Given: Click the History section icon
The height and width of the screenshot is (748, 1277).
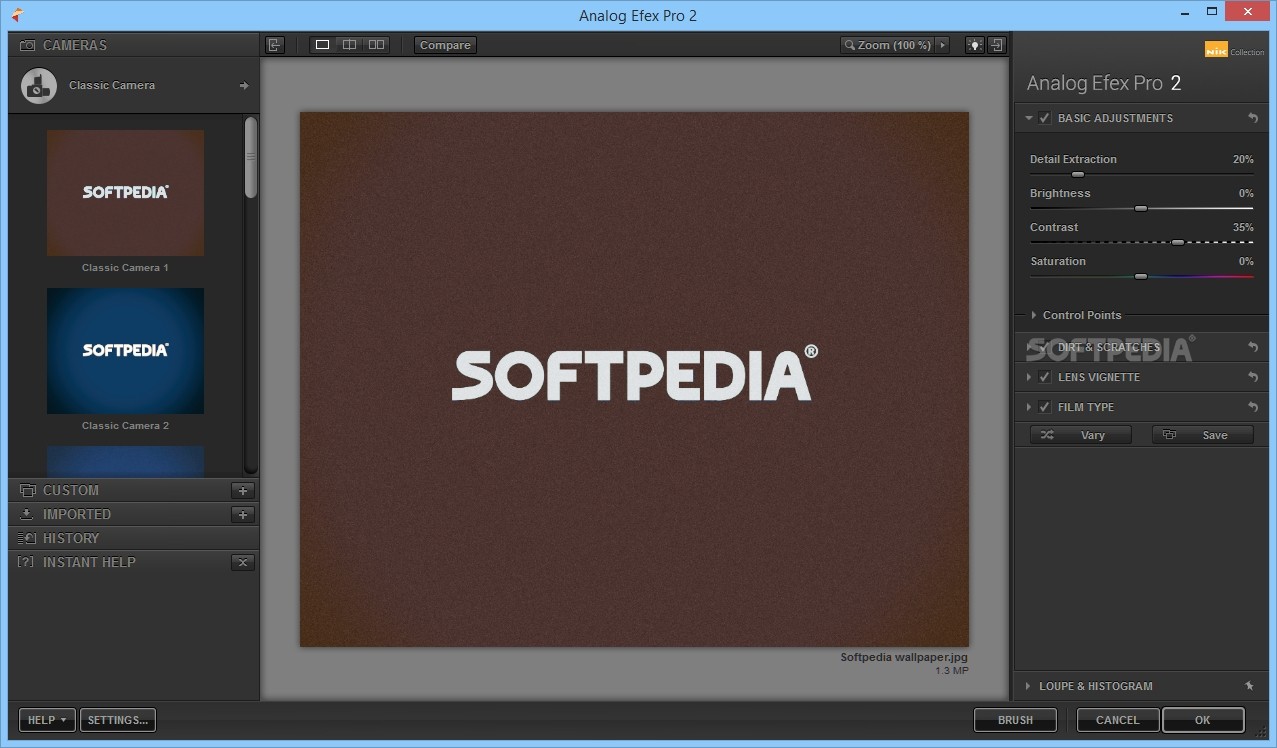Looking at the screenshot, I should pyautogui.click(x=28, y=538).
